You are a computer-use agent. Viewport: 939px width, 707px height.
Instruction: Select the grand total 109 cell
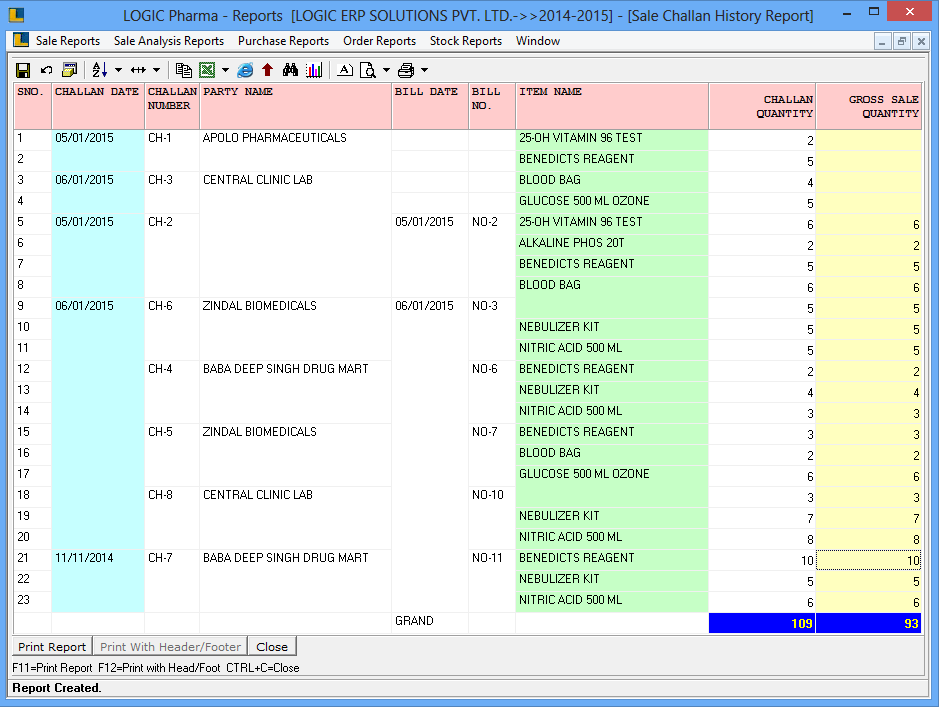click(762, 623)
